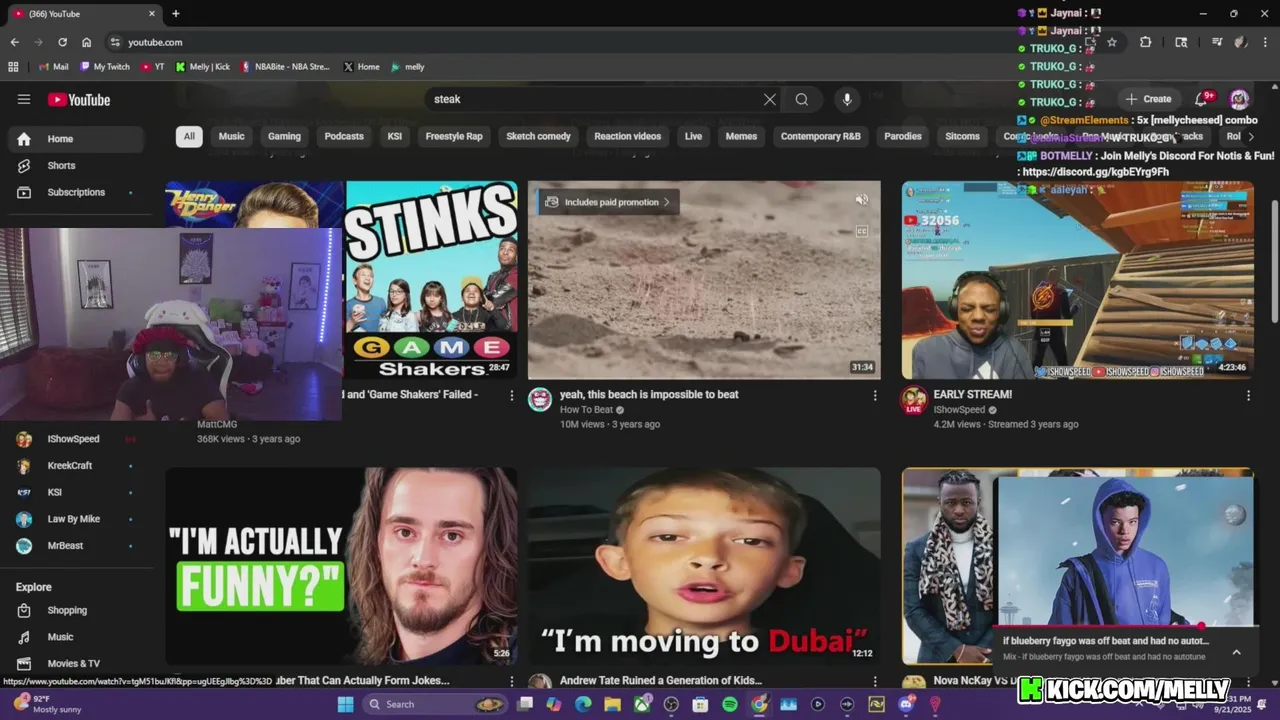
Task: Select the Contemporary R&B chip
Action: pos(820,136)
